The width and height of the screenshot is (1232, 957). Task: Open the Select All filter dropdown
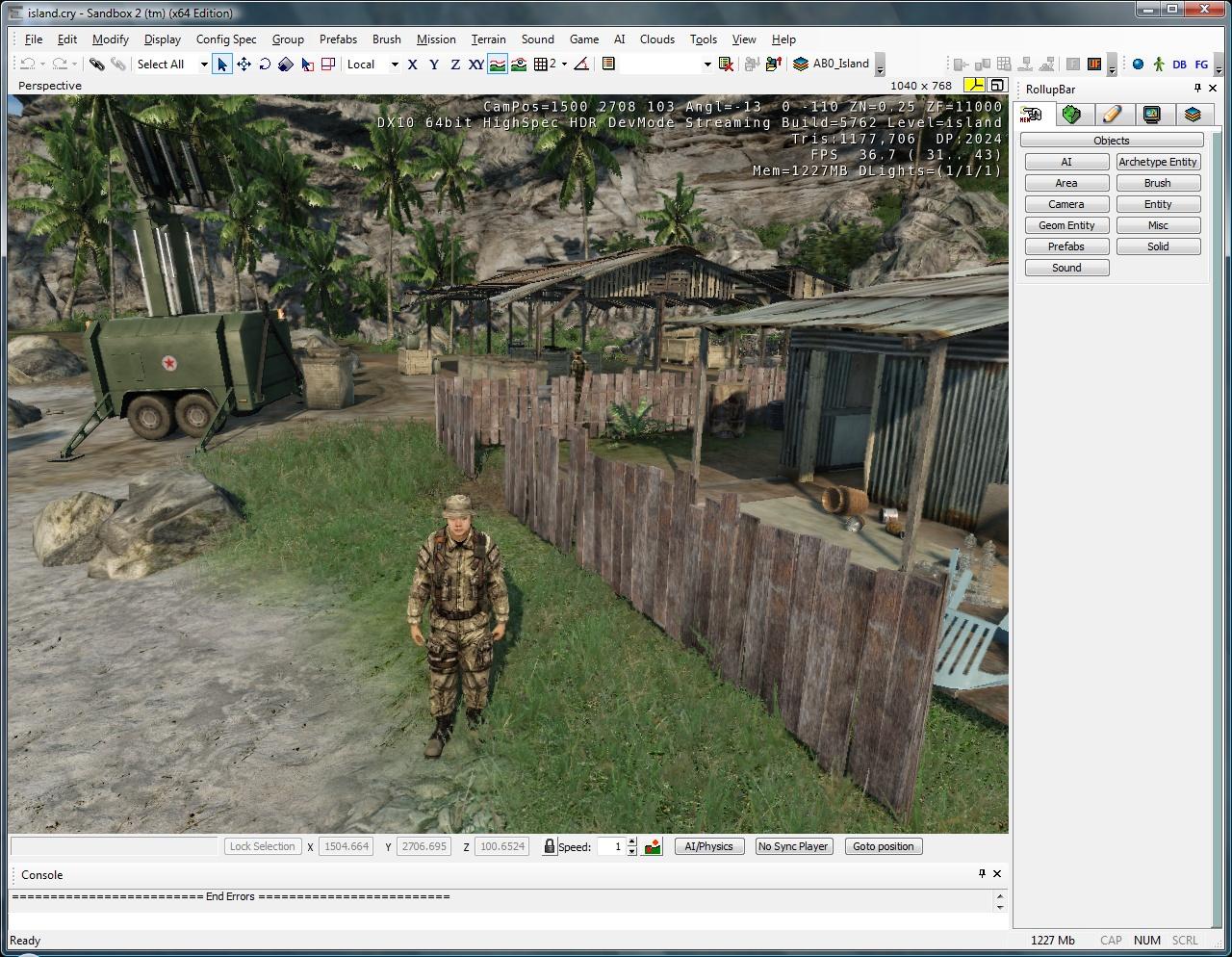coord(204,65)
